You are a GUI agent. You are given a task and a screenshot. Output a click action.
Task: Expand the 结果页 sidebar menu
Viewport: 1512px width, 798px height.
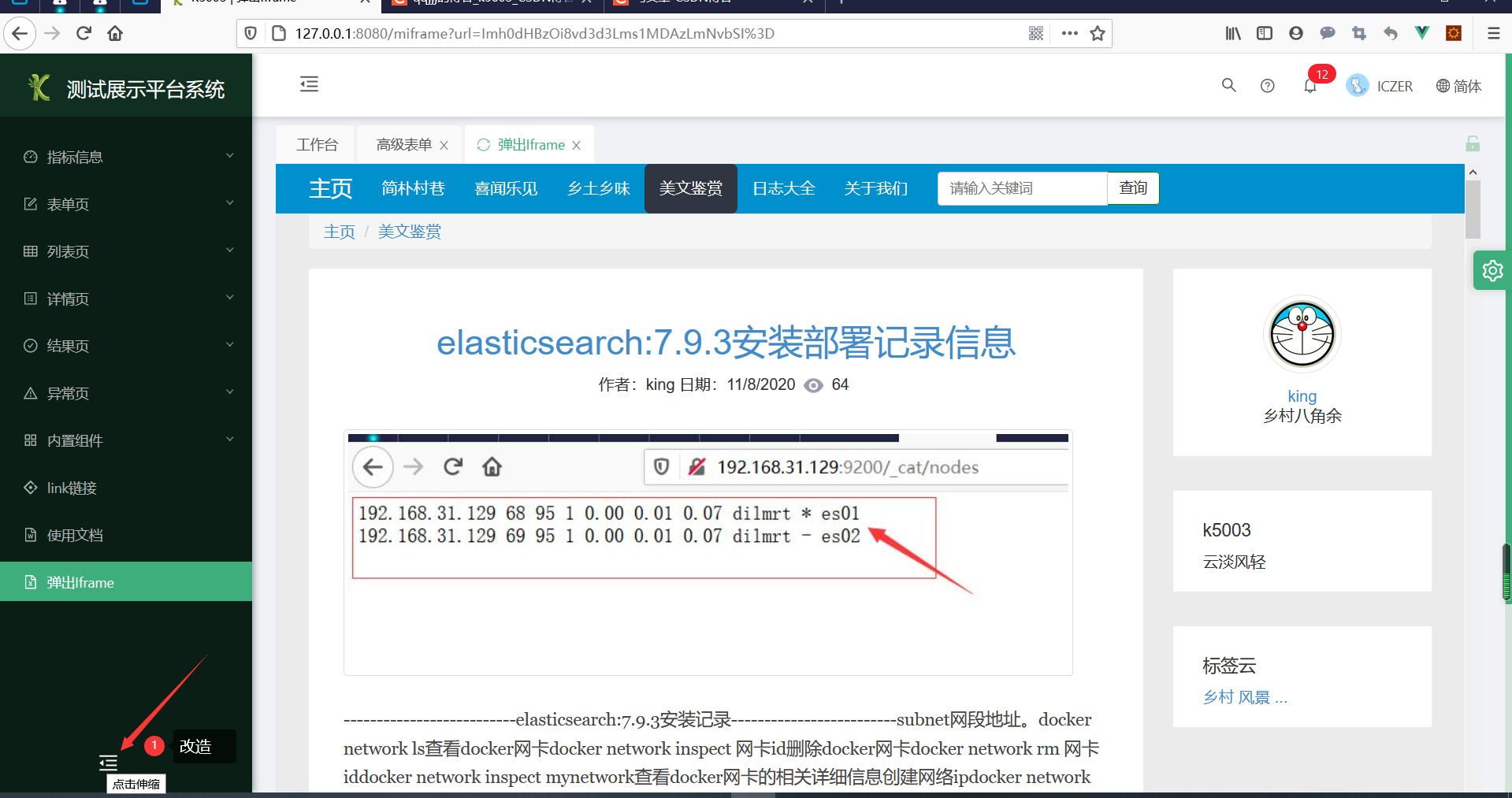(126, 346)
